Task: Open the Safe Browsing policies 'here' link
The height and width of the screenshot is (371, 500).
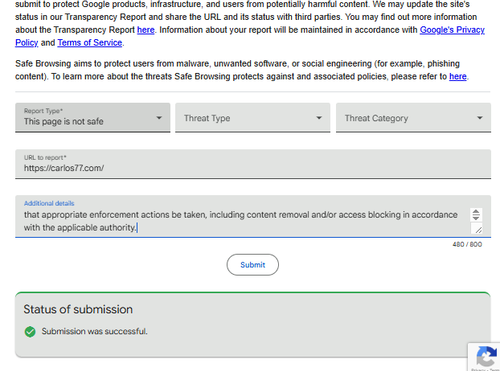Action: click(x=458, y=77)
